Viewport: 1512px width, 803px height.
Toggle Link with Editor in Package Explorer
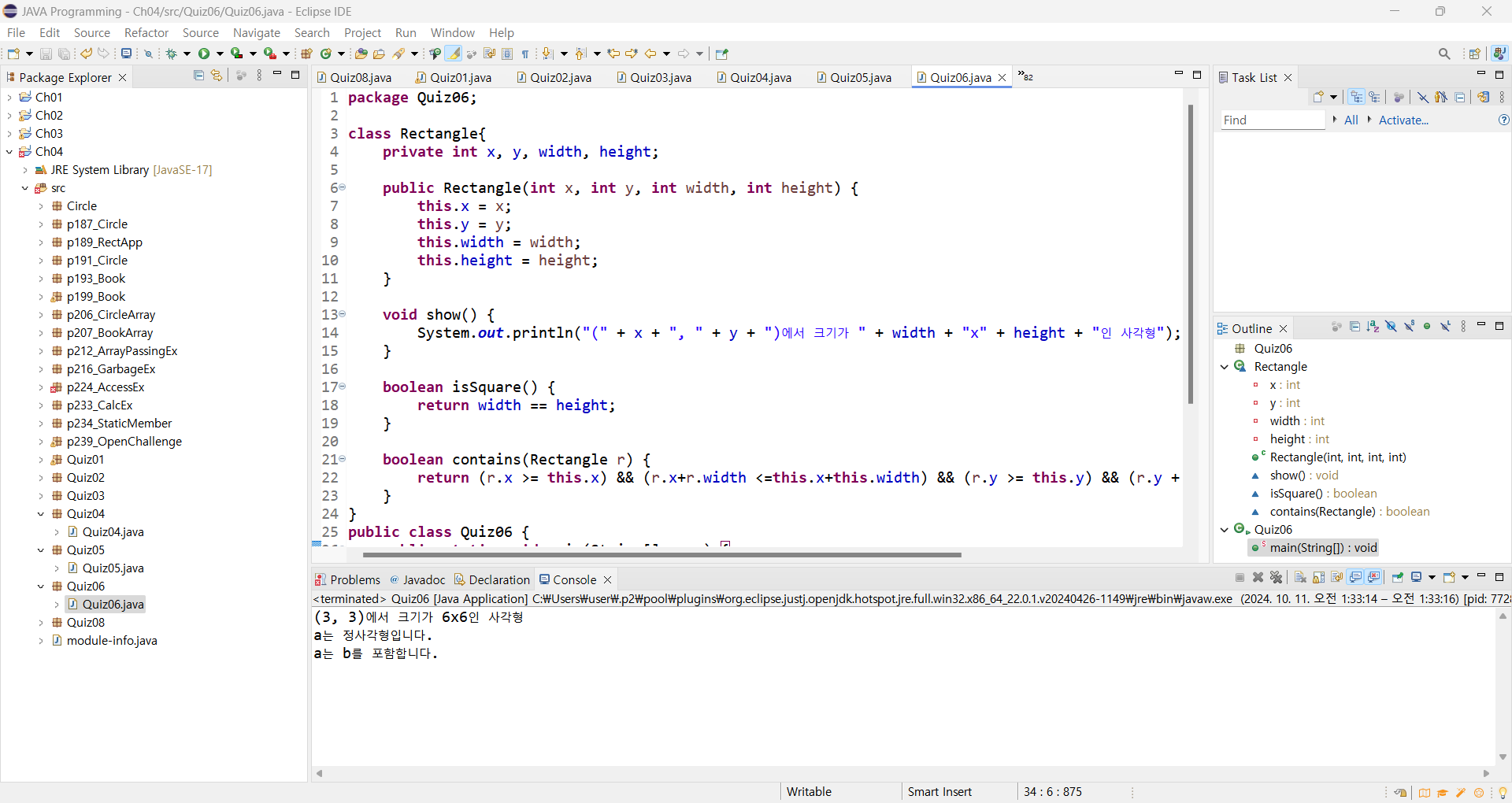coord(217,76)
